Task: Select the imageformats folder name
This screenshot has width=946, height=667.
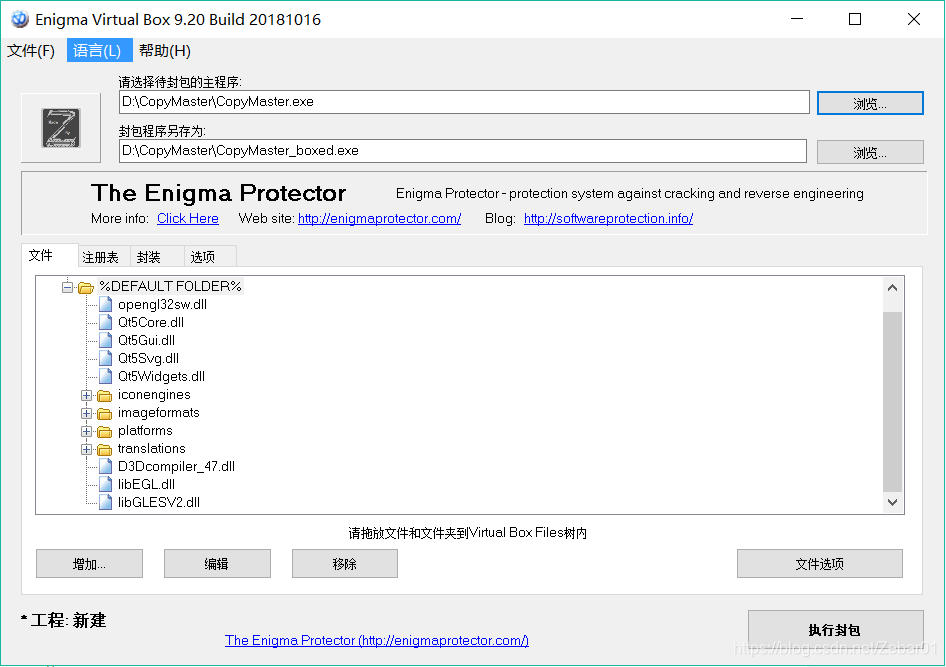Action: 159,413
